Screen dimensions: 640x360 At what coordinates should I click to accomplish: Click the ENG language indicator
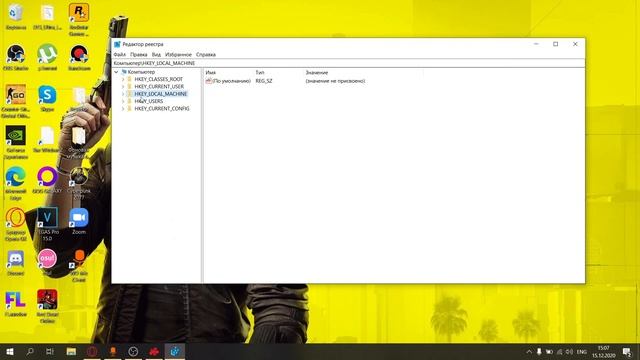pyautogui.click(x=582, y=351)
